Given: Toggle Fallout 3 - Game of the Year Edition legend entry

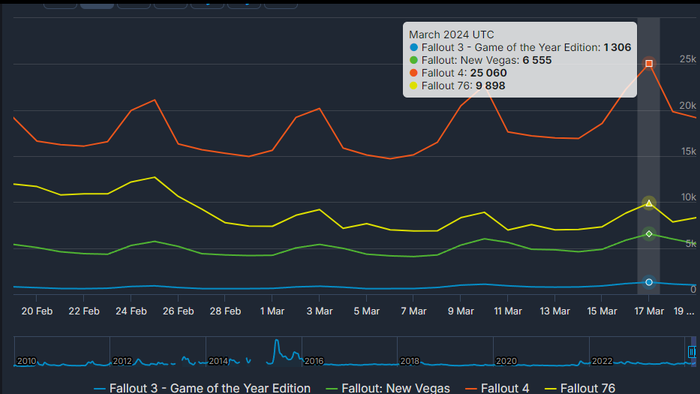Looking at the screenshot, I should click(x=202, y=388).
